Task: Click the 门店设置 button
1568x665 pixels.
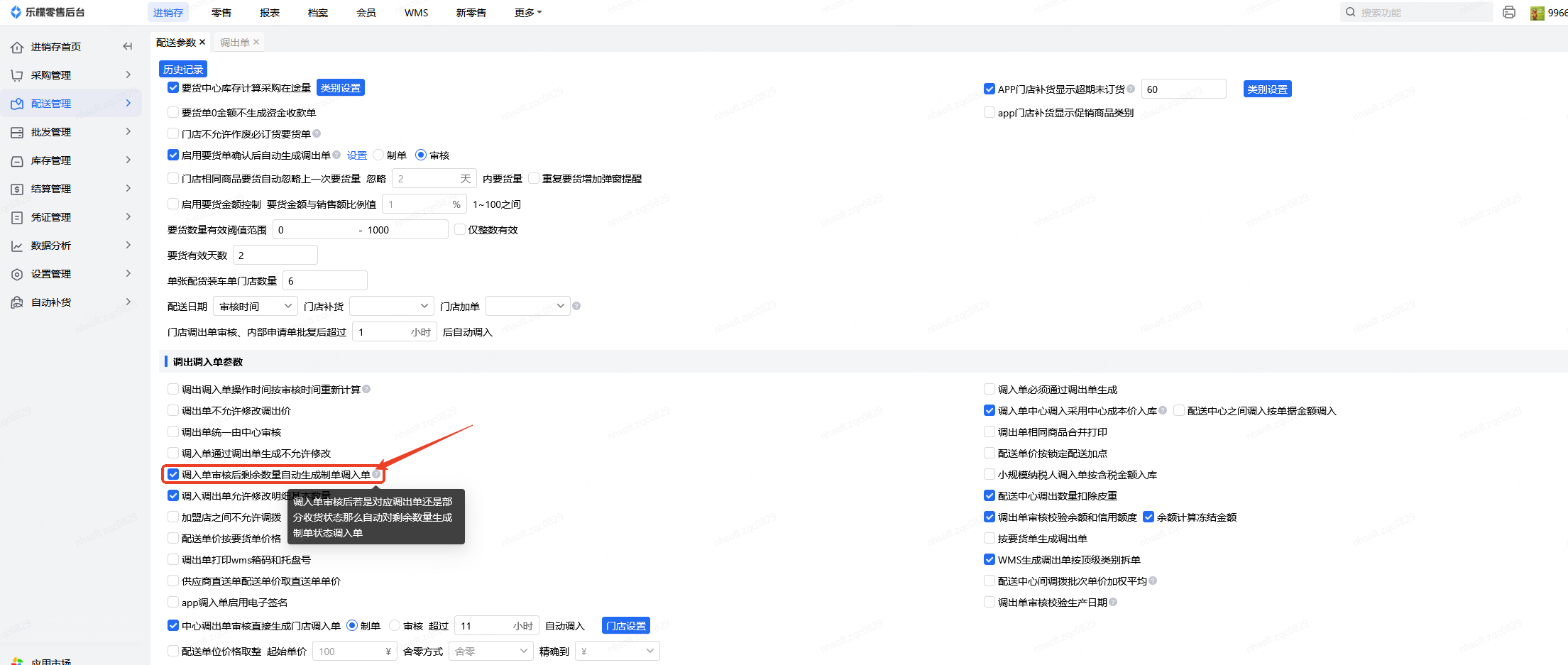Action: [x=626, y=625]
